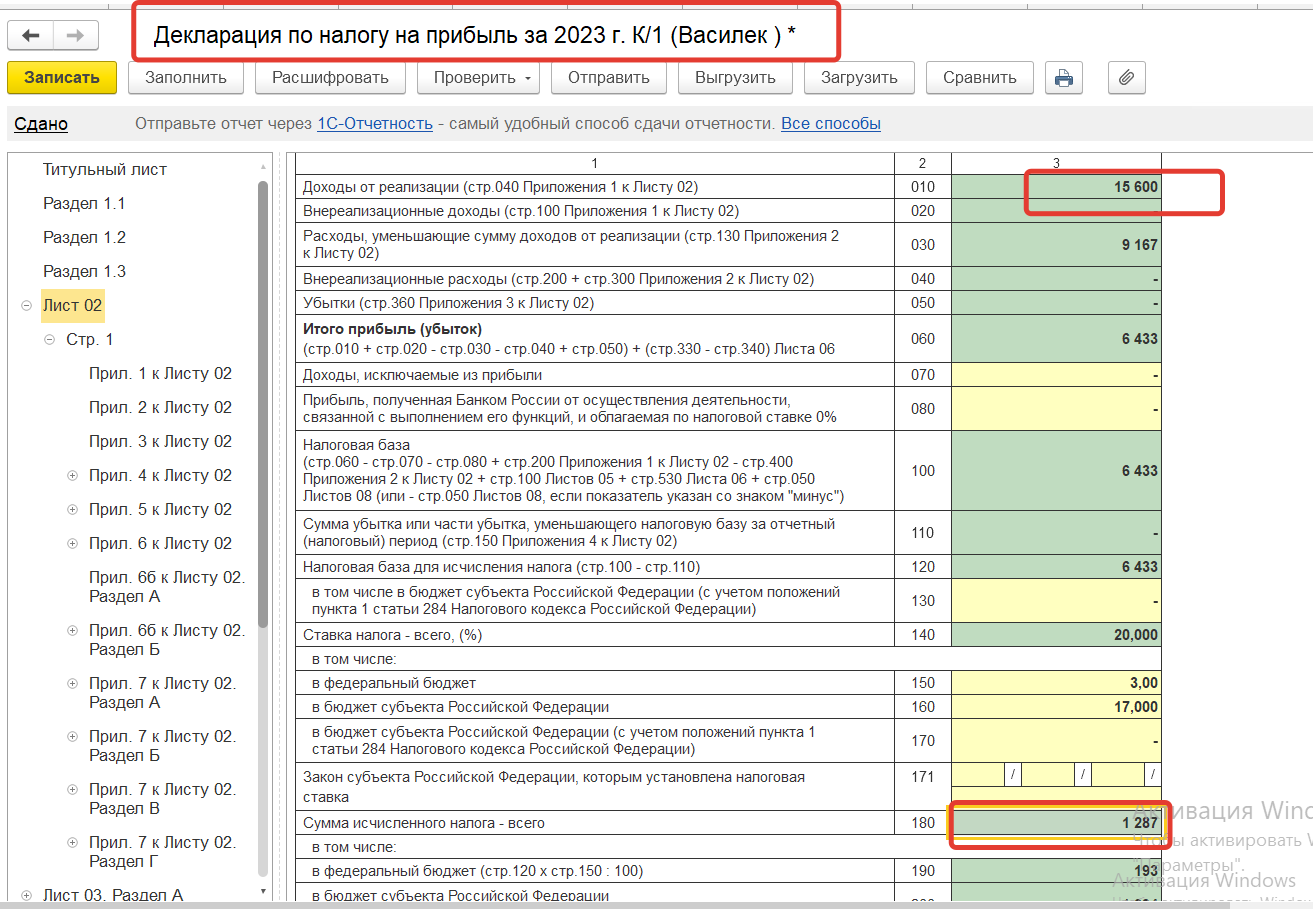Select Прил. 6б к Листу 02. Раздел А

tap(167, 587)
